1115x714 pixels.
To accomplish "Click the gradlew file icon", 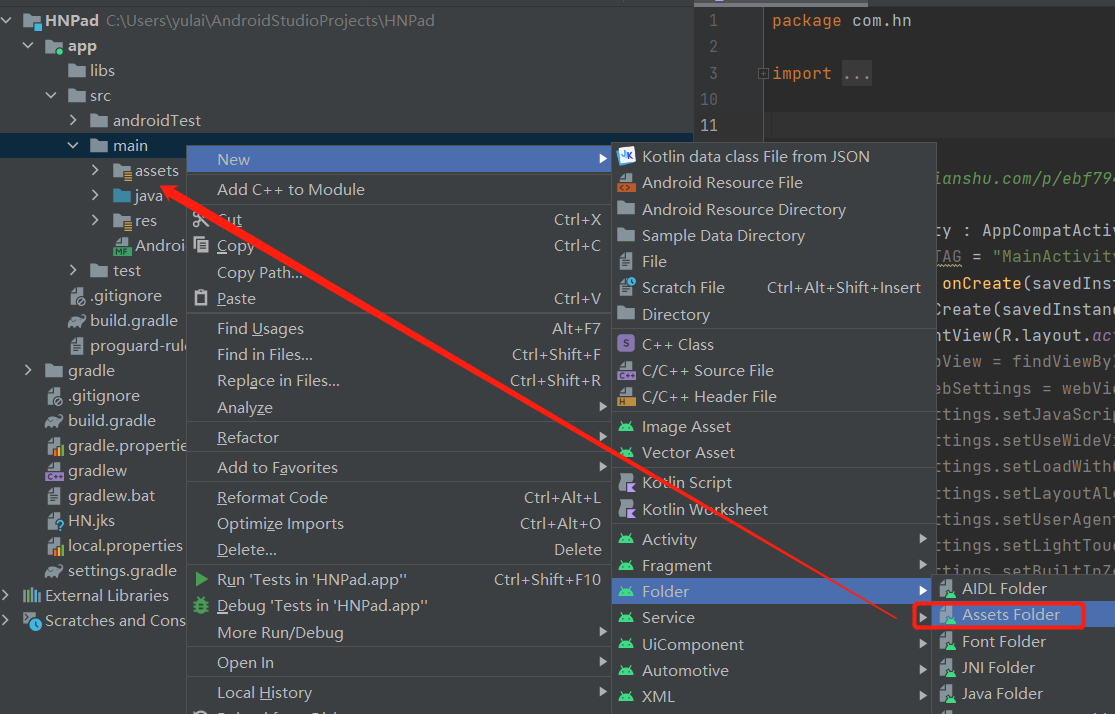I will tap(55, 471).
